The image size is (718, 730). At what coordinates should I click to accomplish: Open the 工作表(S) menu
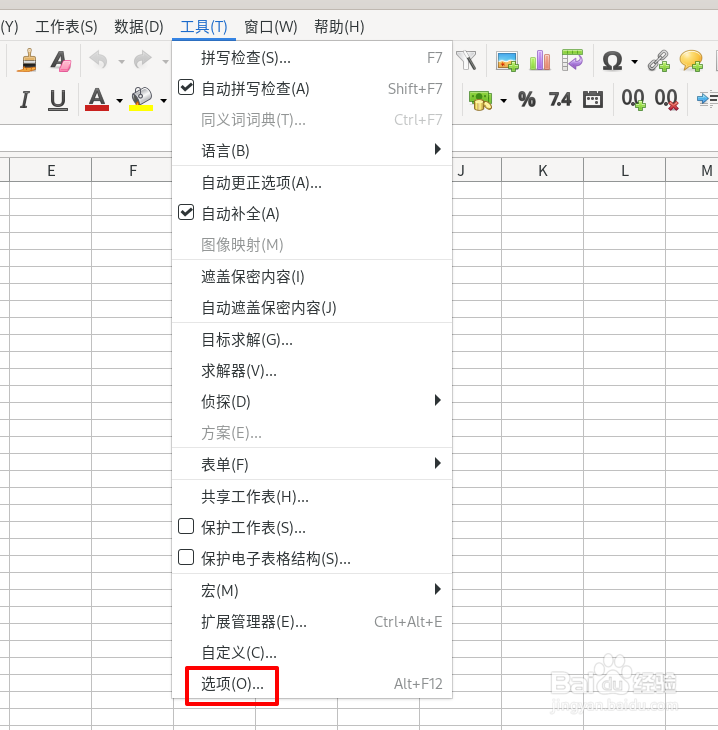(66, 27)
